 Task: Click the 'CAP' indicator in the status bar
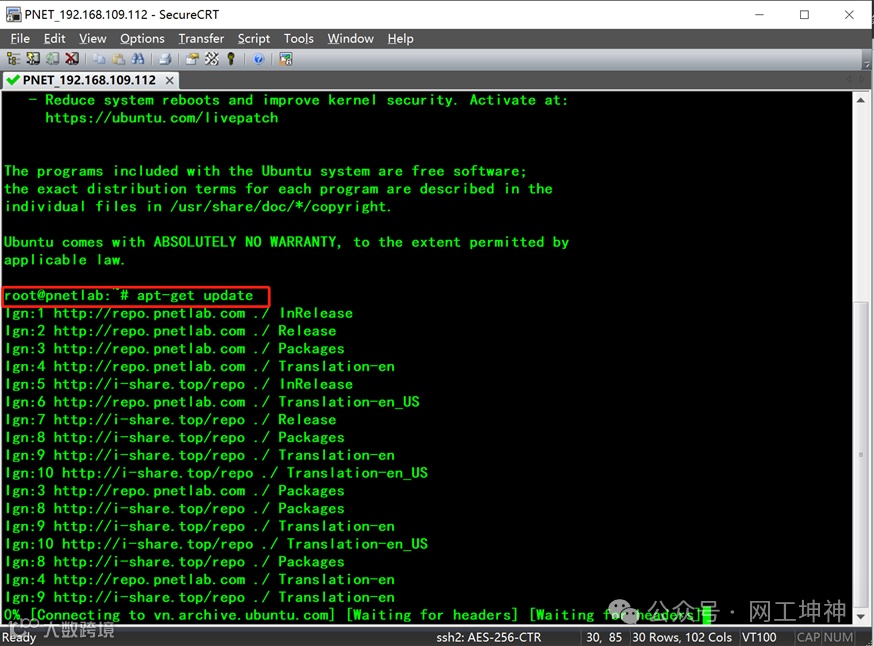808,637
